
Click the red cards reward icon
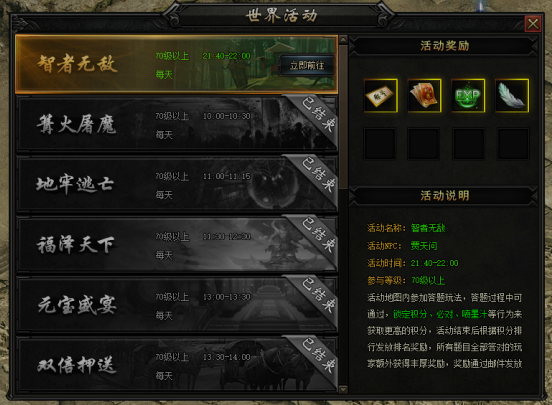pyautogui.click(x=424, y=95)
